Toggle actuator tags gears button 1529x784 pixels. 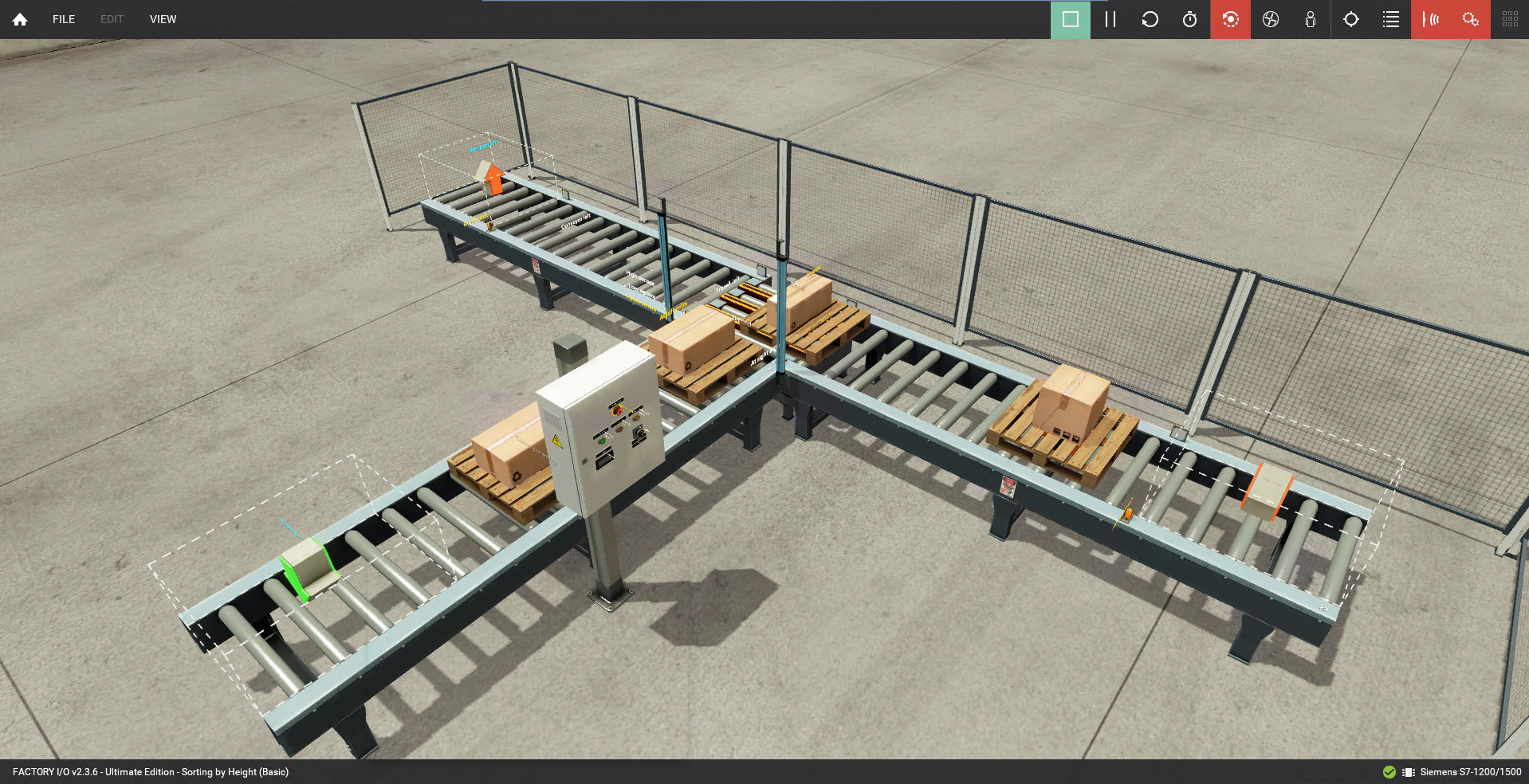tap(1470, 19)
